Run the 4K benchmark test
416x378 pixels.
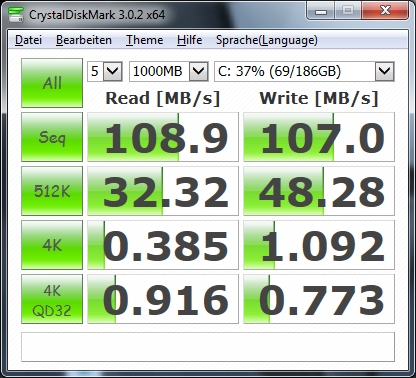click(x=52, y=245)
